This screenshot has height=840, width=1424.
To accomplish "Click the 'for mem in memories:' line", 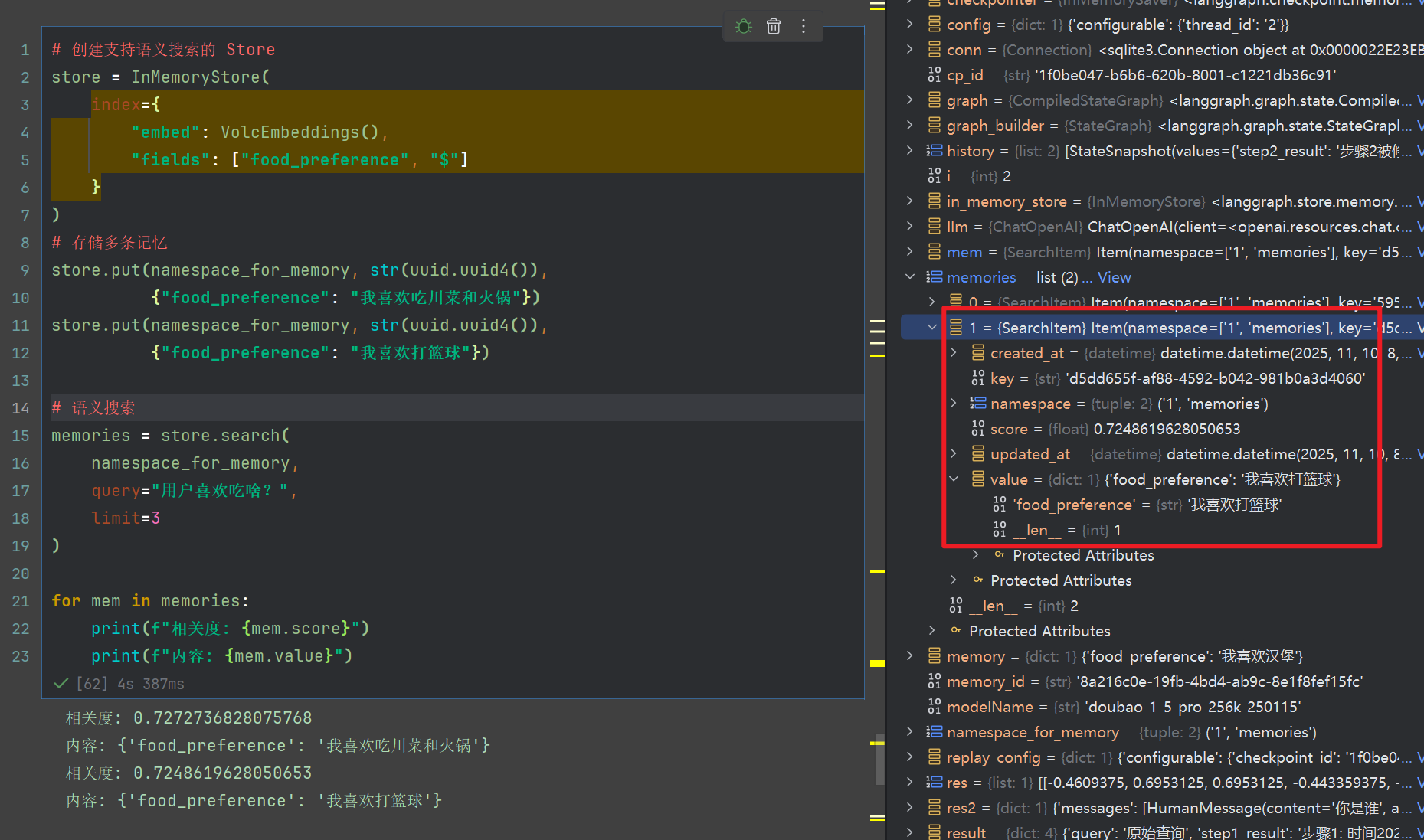I will click(150, 601).
